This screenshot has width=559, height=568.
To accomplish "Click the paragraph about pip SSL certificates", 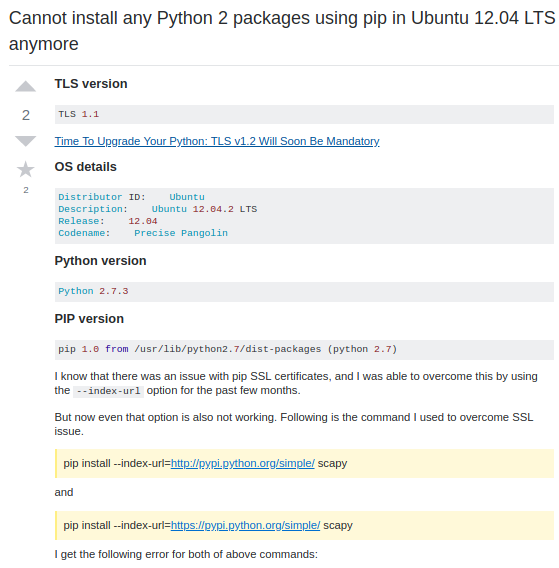I will pyautogui.click(x=296, y=383).
